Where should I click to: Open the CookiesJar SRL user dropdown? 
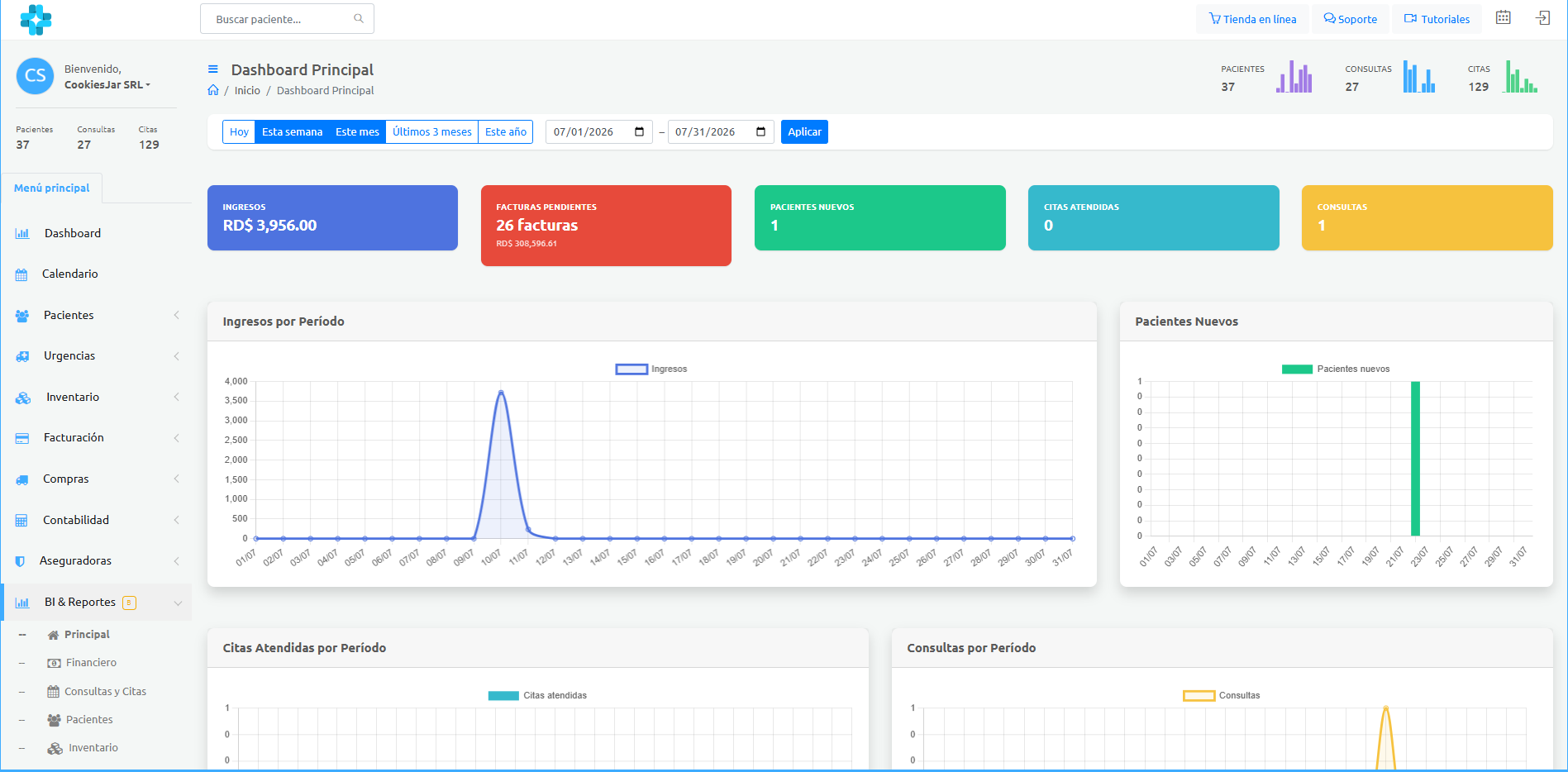pyautogui.click(x=107, y=84)
